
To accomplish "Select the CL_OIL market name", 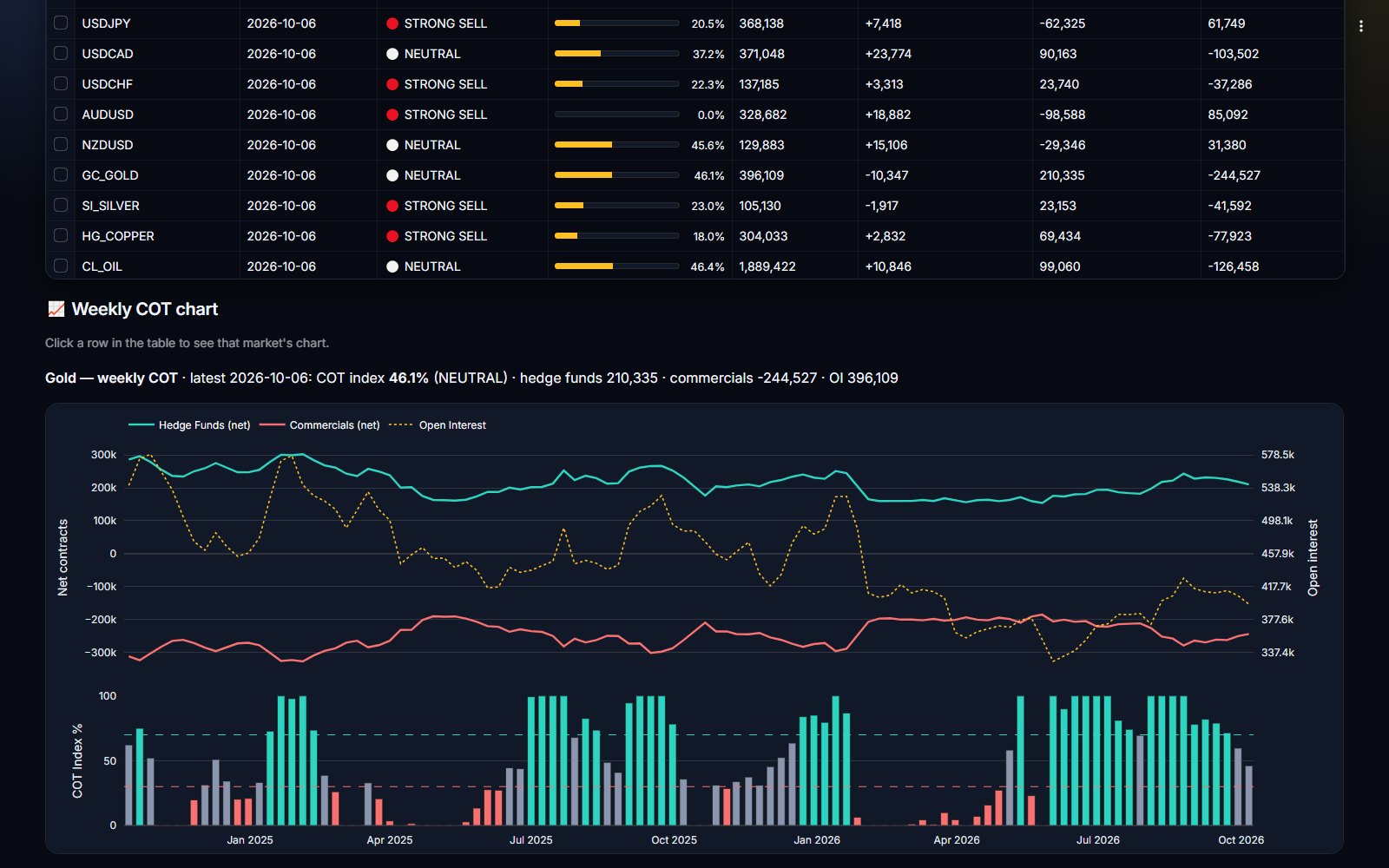I will click(102, 266).
